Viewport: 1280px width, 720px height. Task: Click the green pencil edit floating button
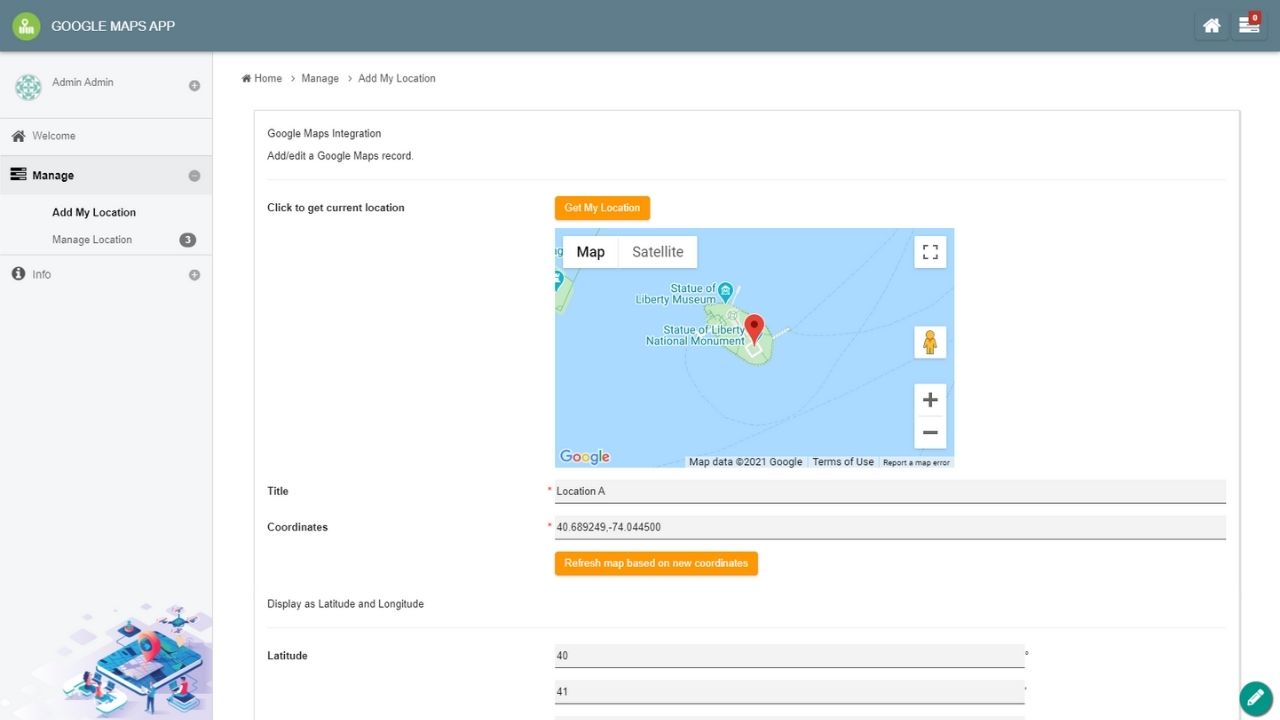tap(1255, 698)
